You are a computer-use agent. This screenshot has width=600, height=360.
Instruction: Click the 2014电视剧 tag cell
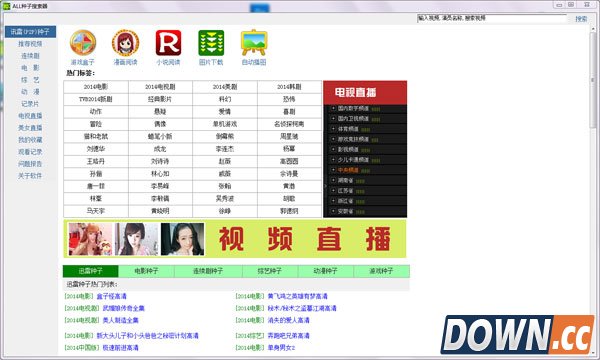pyautogui.click(x=160, y=87)
